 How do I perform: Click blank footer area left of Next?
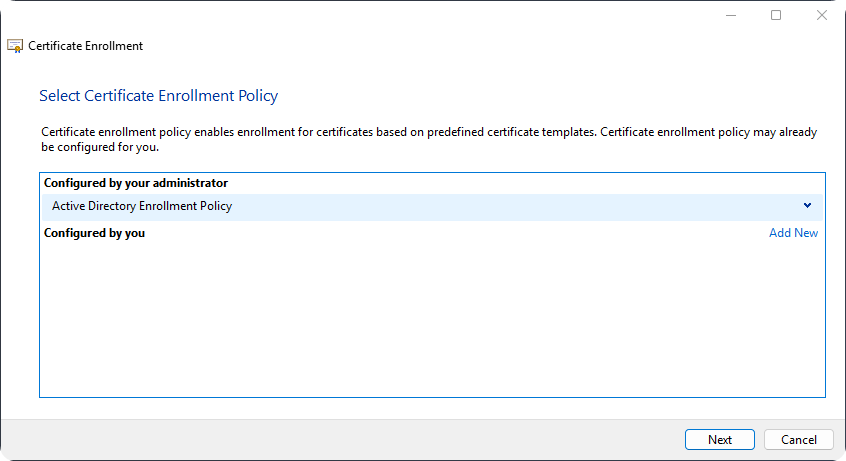tap(350, 440)
